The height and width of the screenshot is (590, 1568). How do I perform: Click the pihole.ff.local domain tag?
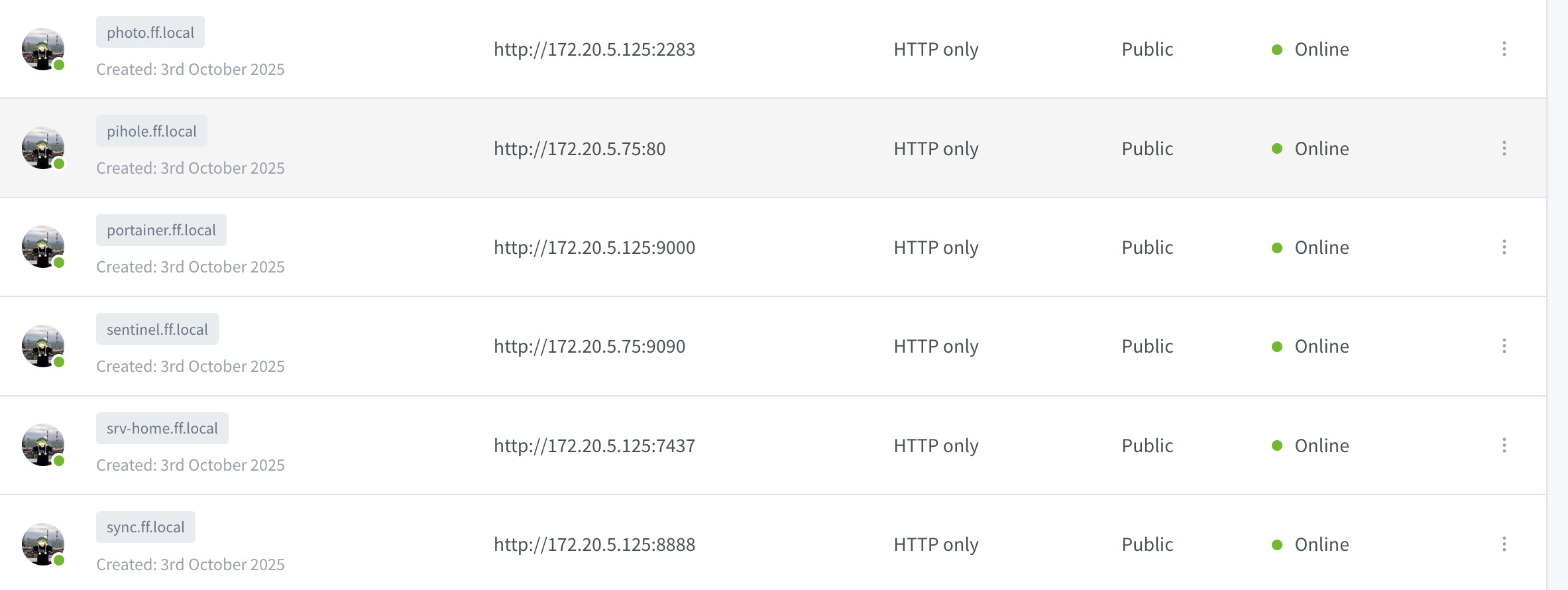pos(152,131)
